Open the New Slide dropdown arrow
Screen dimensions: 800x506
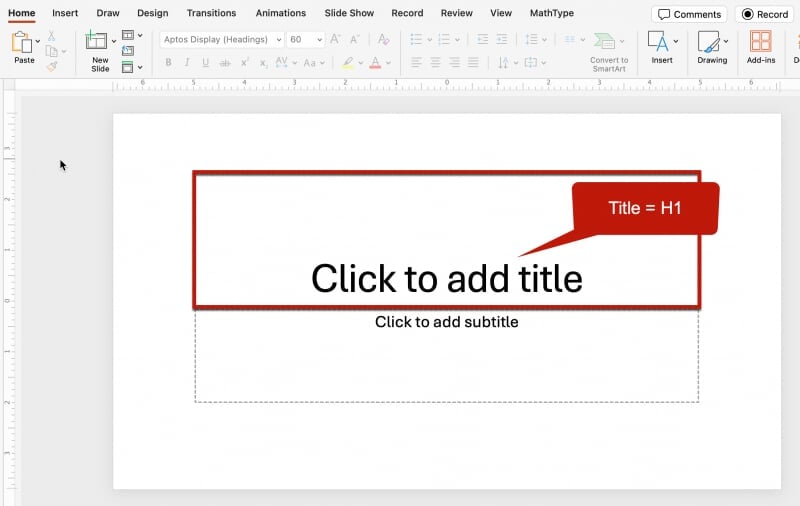point(113,41)
